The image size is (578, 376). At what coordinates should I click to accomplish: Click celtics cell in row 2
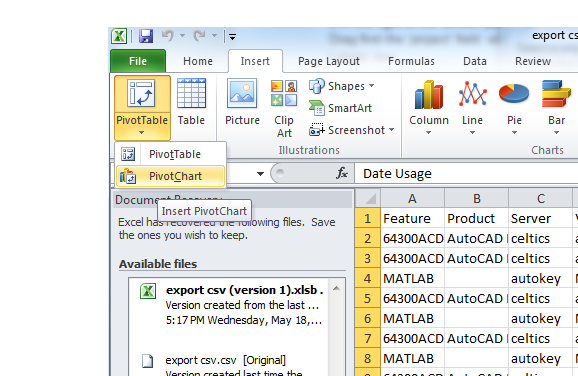(541, 239)
